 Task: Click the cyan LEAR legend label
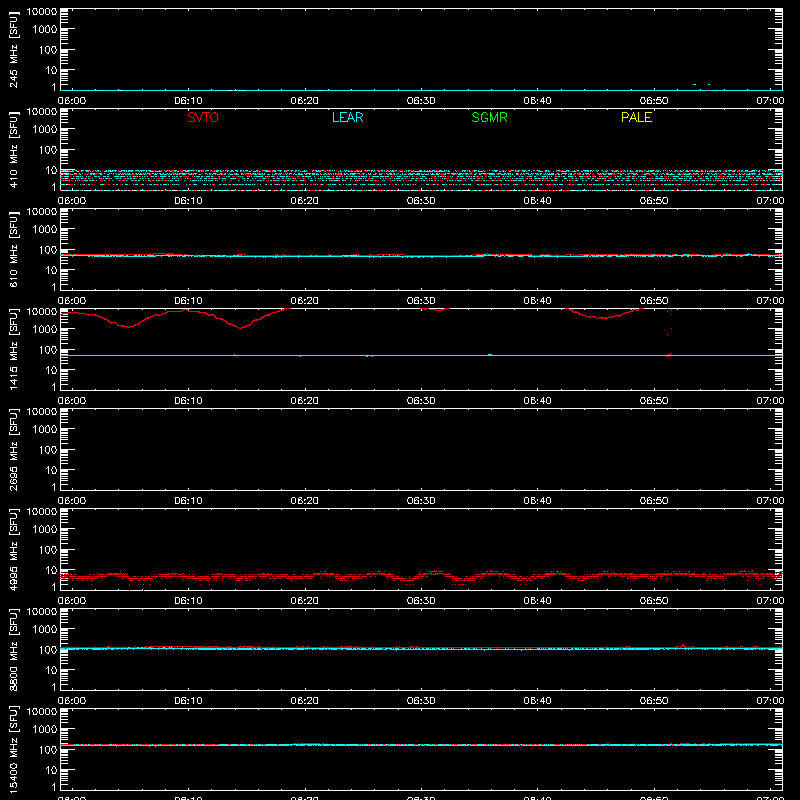pos(347,117)
